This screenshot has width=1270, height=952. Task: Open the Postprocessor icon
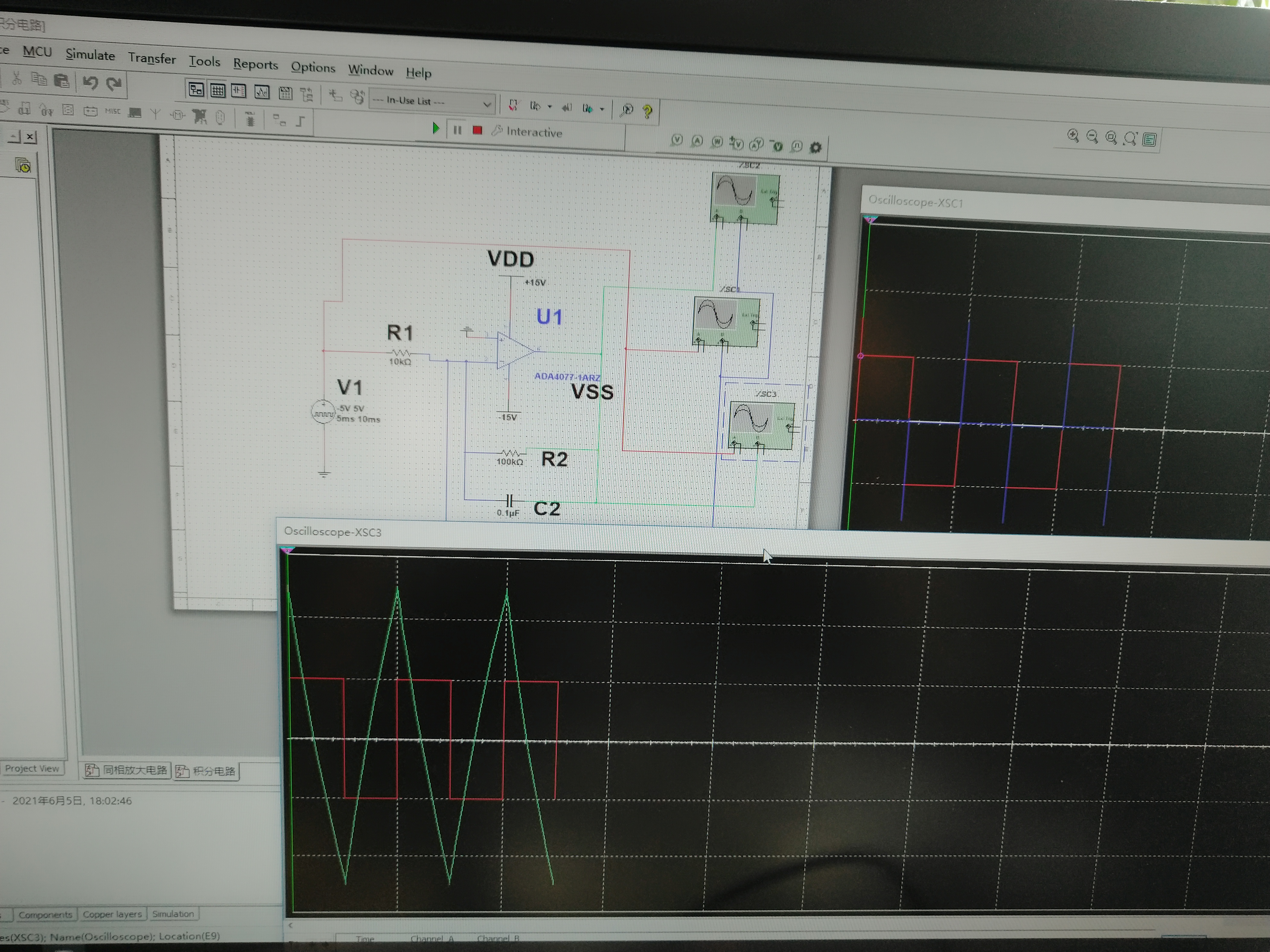click(285, 93)
